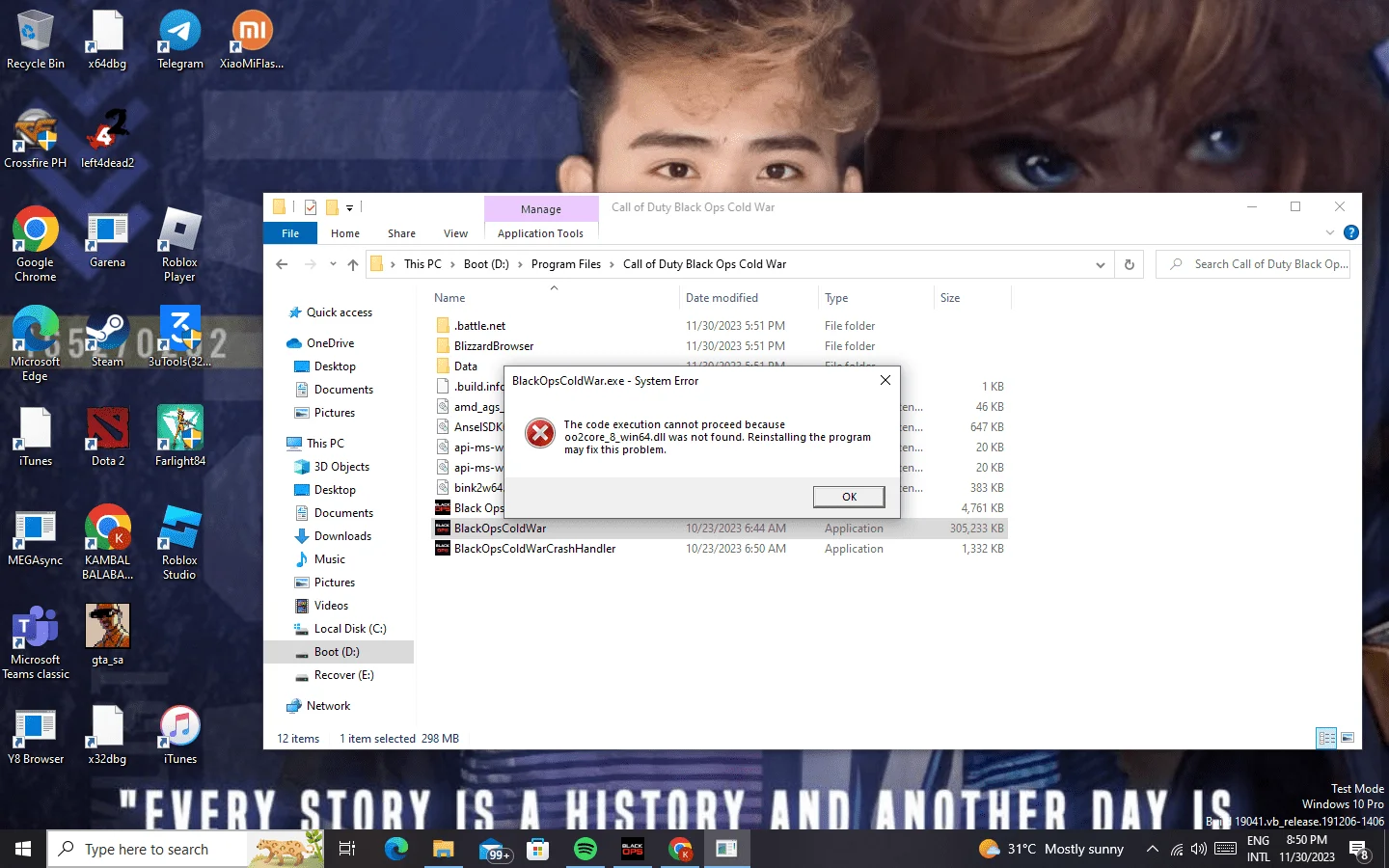Select the BlizzardBrowser folder row
The height and width of the screenshot is (868, 1389).
(x=720, y=346)
